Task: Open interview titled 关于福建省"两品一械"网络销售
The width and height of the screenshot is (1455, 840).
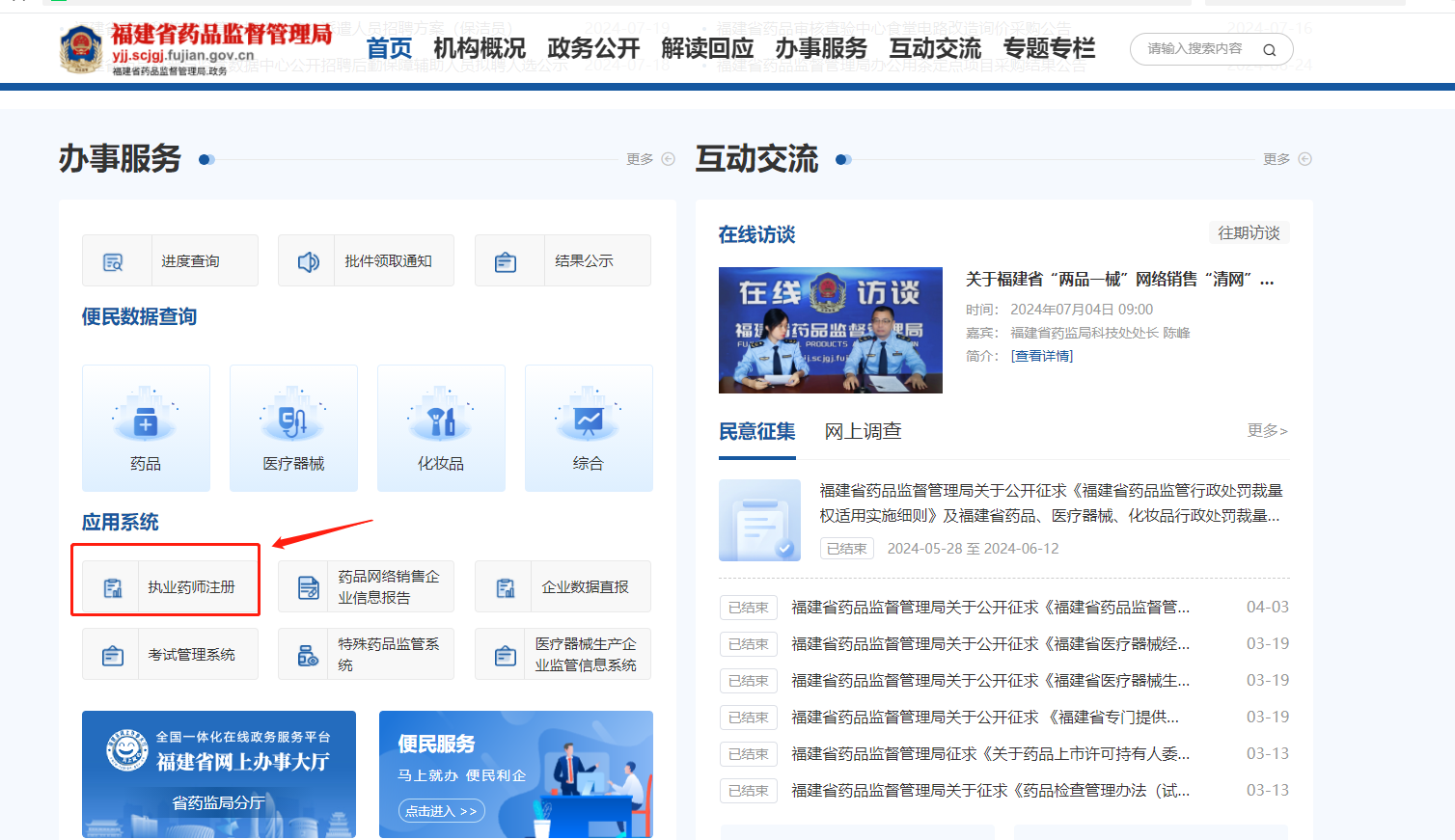Action: pos(1120,280)
